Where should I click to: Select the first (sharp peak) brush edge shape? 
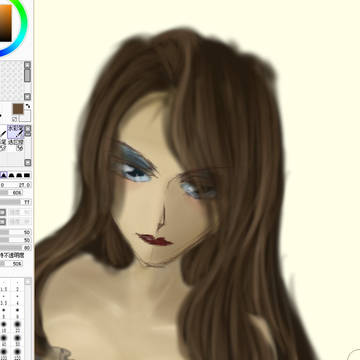4,175
